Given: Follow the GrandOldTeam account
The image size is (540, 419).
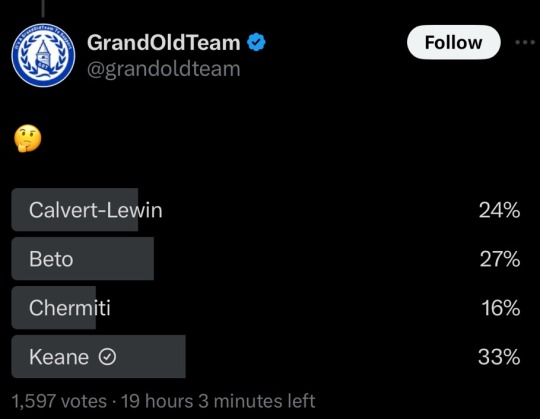Looking at the screenshot, I should click(x=454, y=42).
